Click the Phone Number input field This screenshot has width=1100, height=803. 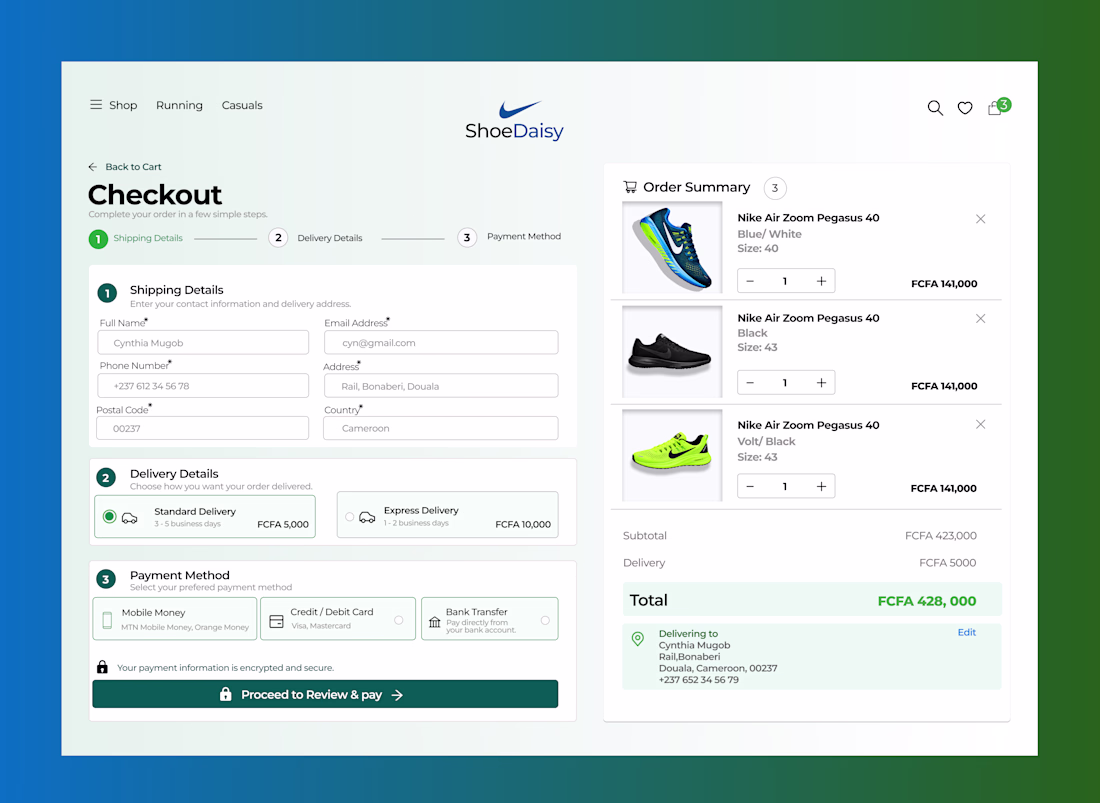coord(203,386)
